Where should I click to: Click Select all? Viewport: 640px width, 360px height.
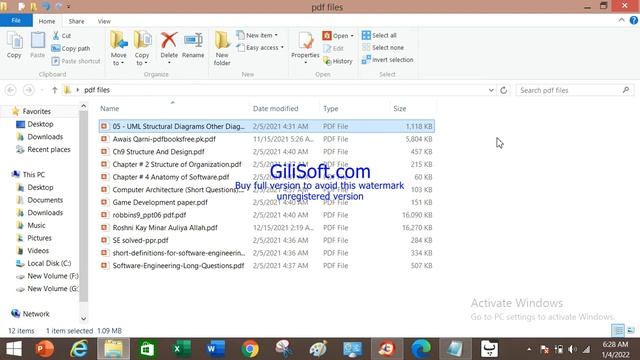379,36
